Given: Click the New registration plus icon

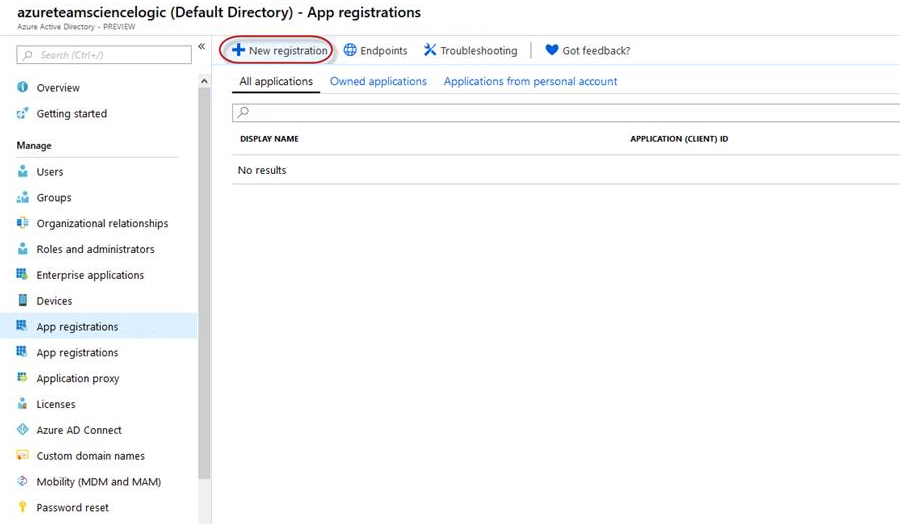Looking at the screenshot, I should [x=238, y=50].
